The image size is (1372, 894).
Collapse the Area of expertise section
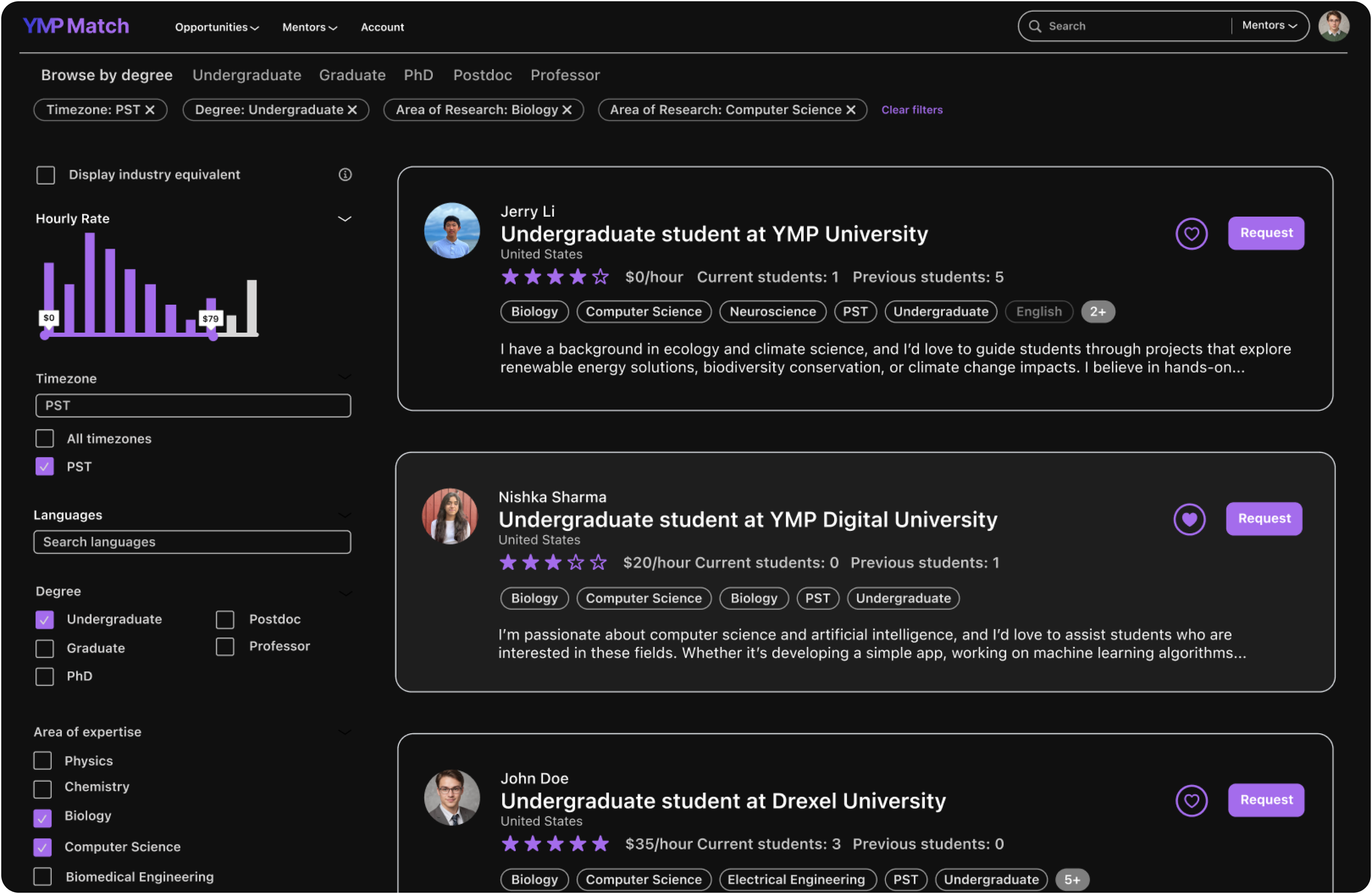point(344,731)
